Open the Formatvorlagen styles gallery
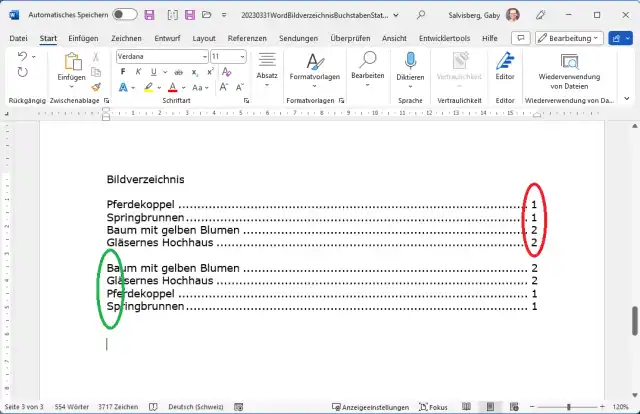 (315, 66)
